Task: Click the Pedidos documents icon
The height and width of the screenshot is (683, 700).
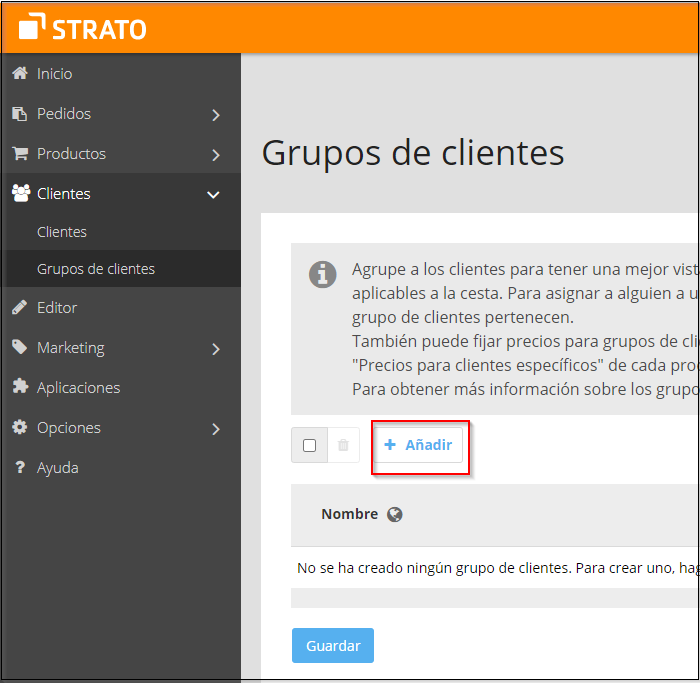Action: click(19, 113)
